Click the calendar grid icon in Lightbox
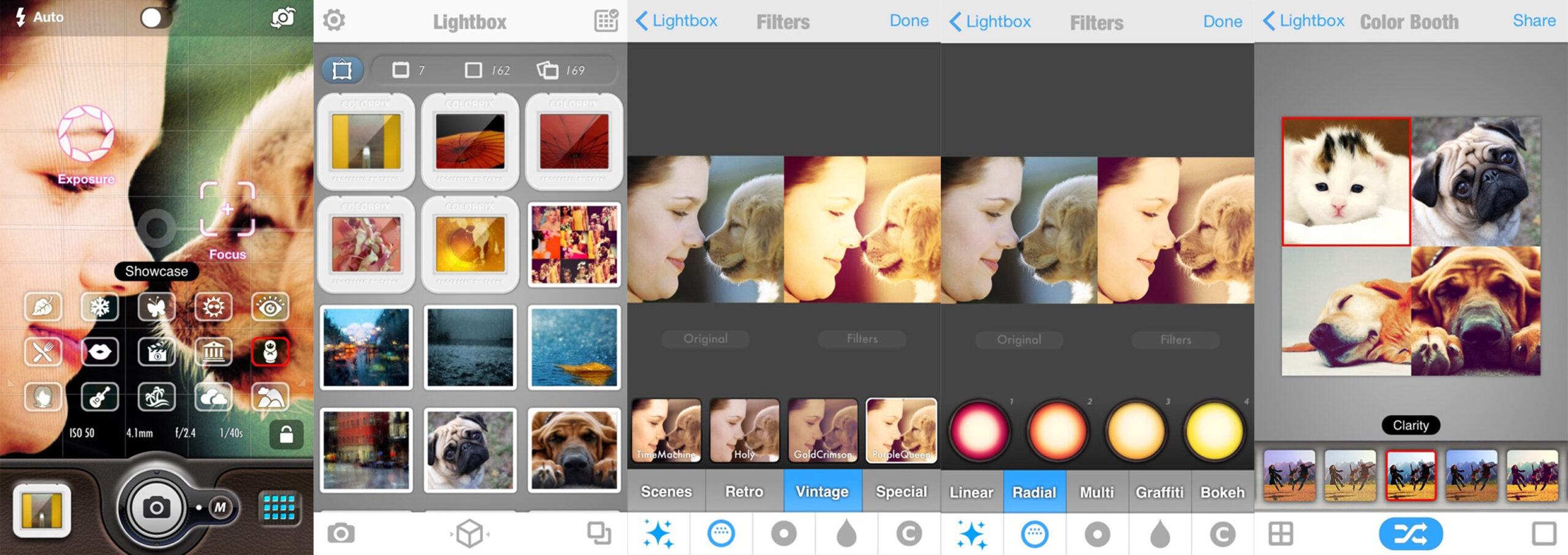Screen dimensions: 1568x555 [606, 20]
